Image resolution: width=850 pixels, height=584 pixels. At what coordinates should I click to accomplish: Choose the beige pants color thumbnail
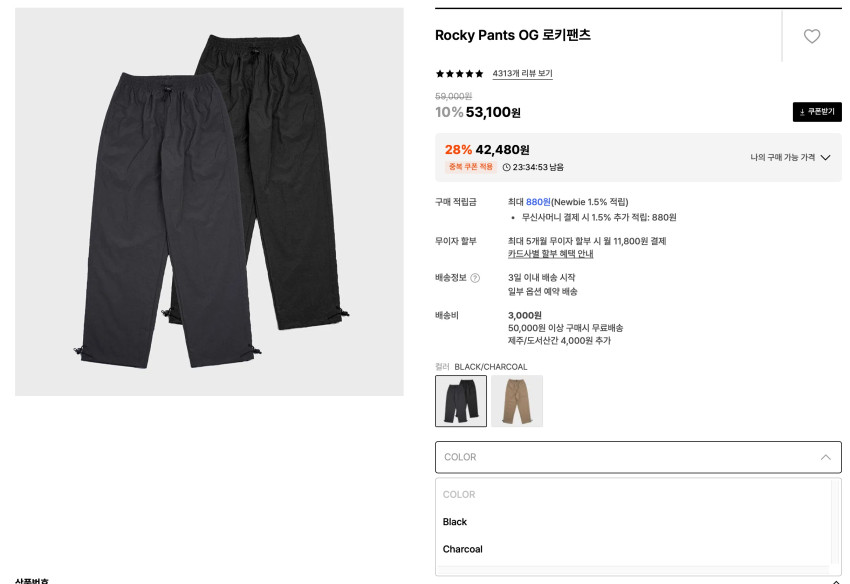click(x=517, y=401)
